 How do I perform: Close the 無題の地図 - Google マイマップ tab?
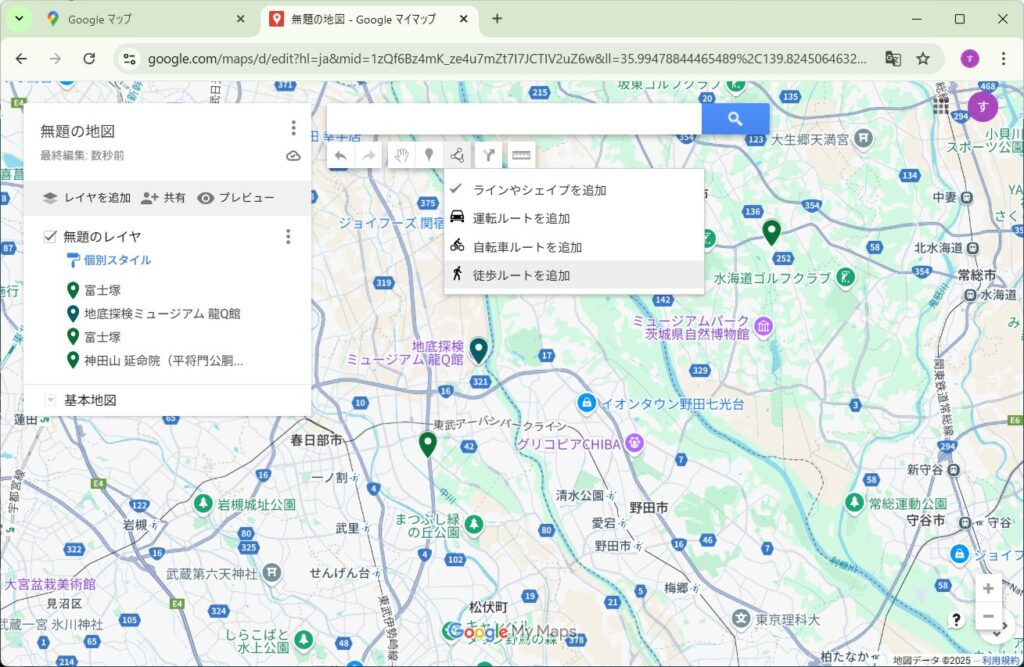pos(464,19)
